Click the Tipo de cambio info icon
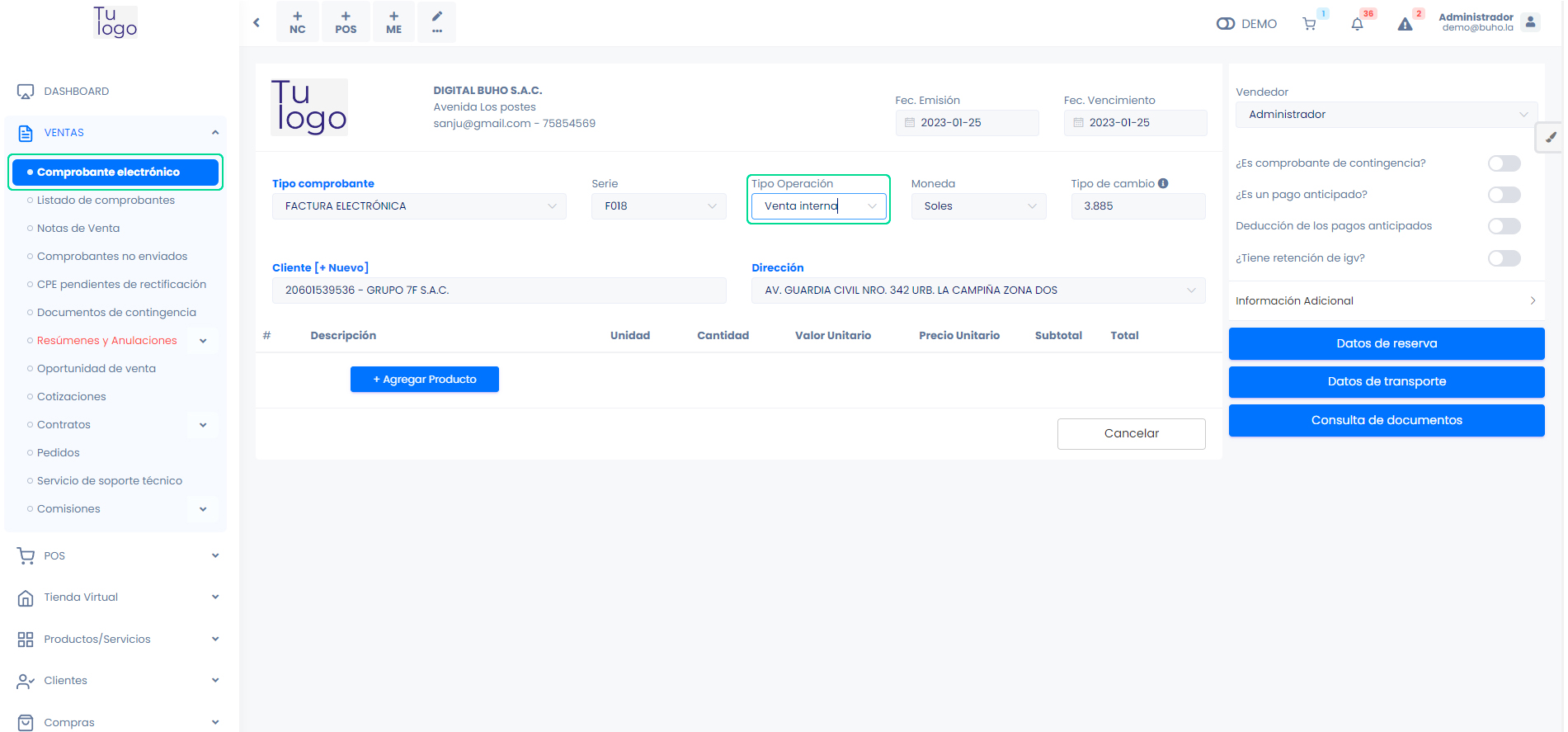Screen dimensions: 1568x732 click(1163, 183)
